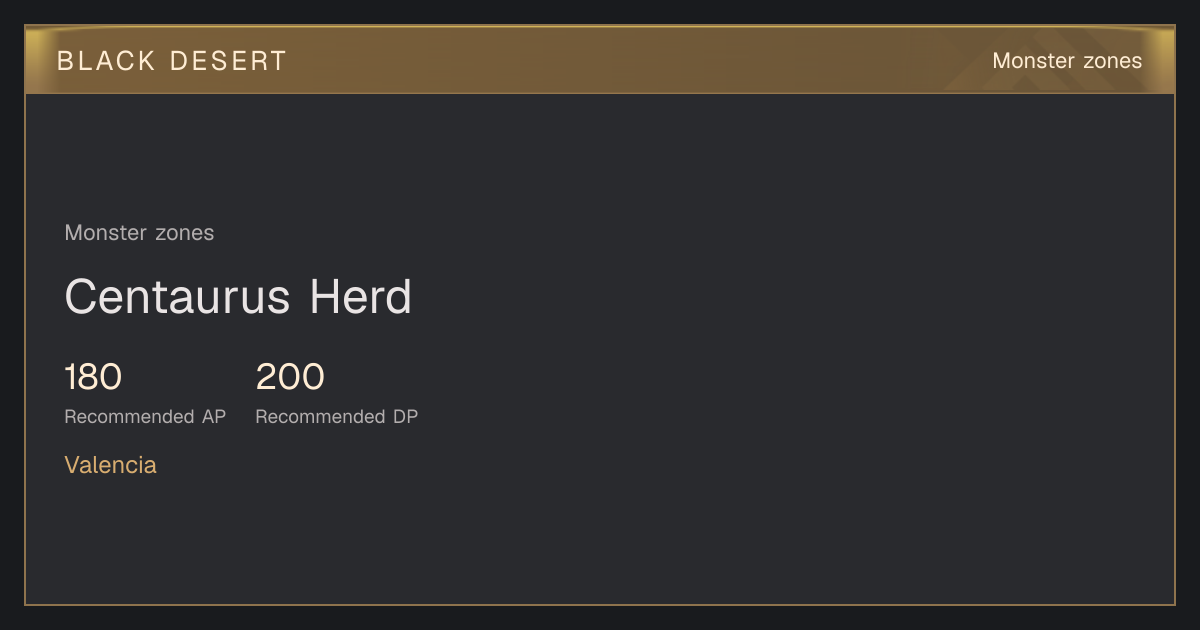This screenshot has width=1200, height=630.
Task: Select the 200 recommended DP value
Action: (x=290, y=377)
